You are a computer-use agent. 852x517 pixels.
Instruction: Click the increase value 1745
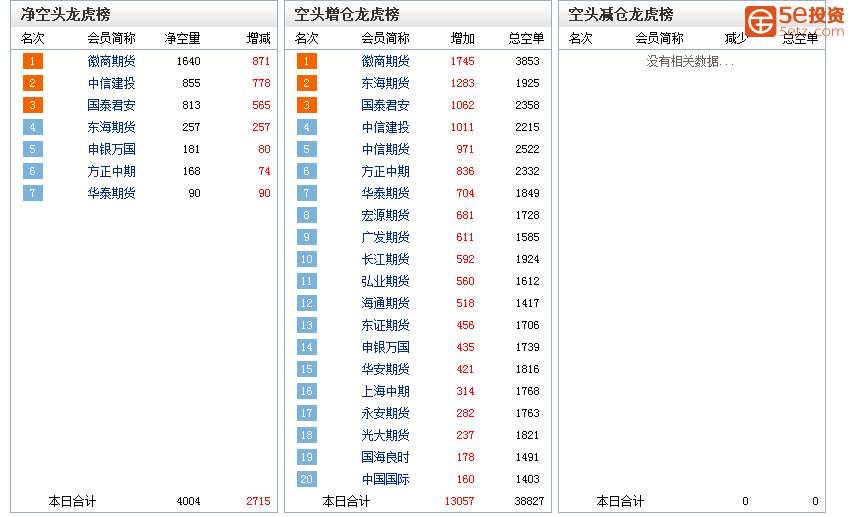click(462, 61)
